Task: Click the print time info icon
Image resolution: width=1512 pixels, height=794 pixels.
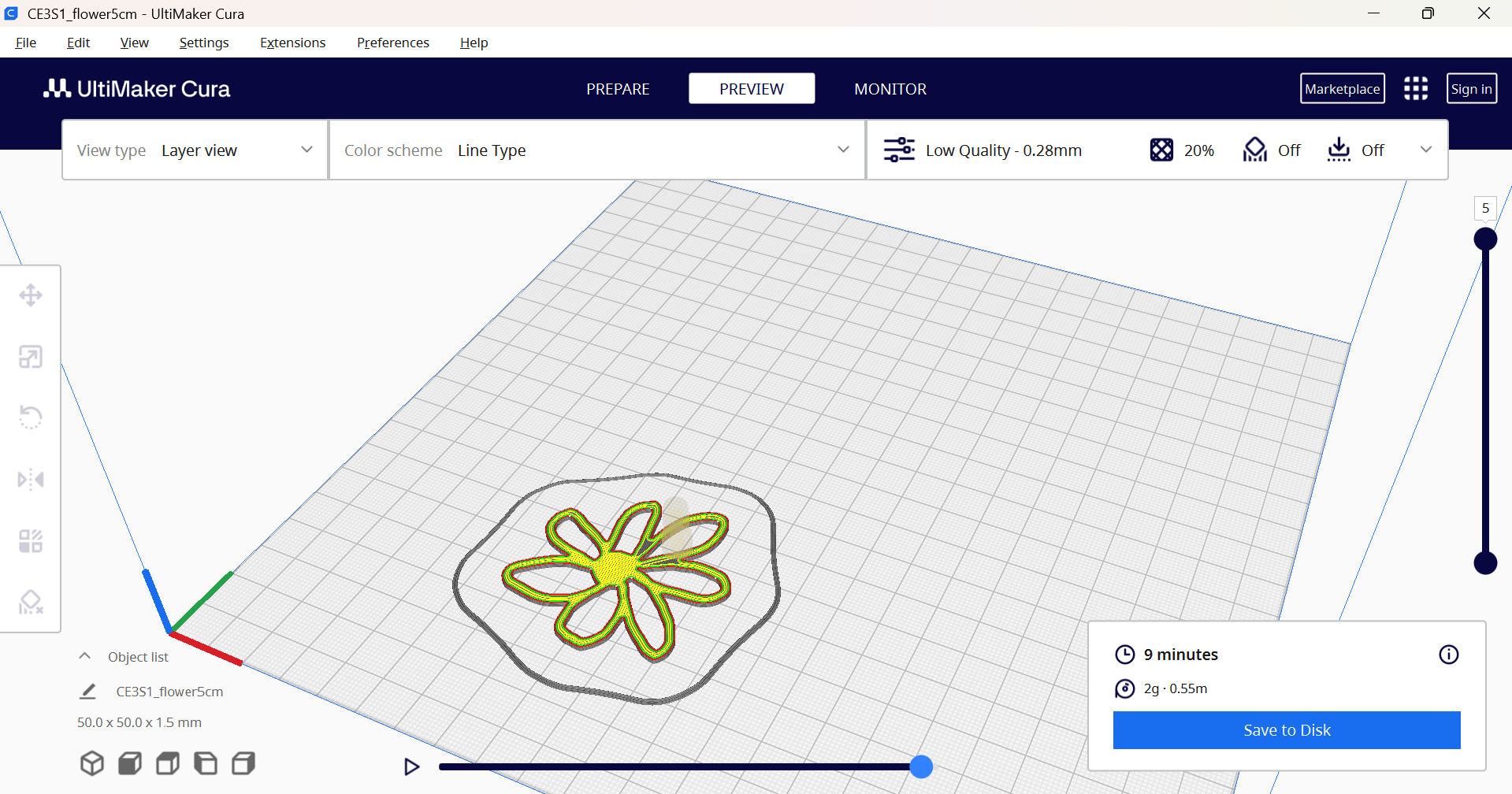Action: (1448, 655)
